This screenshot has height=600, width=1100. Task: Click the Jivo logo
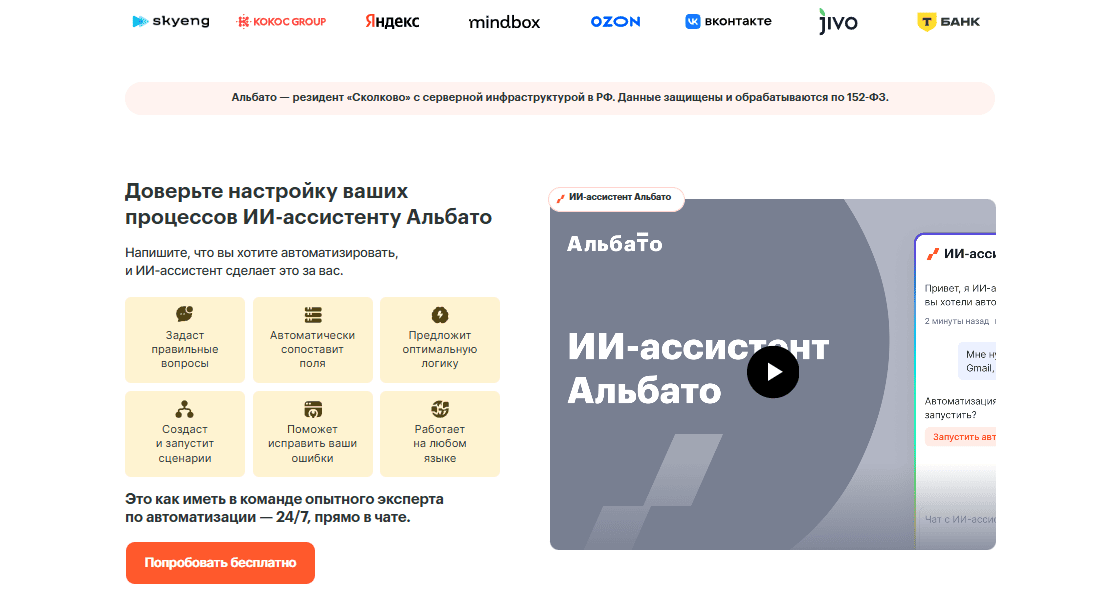[x=838, y=21]
